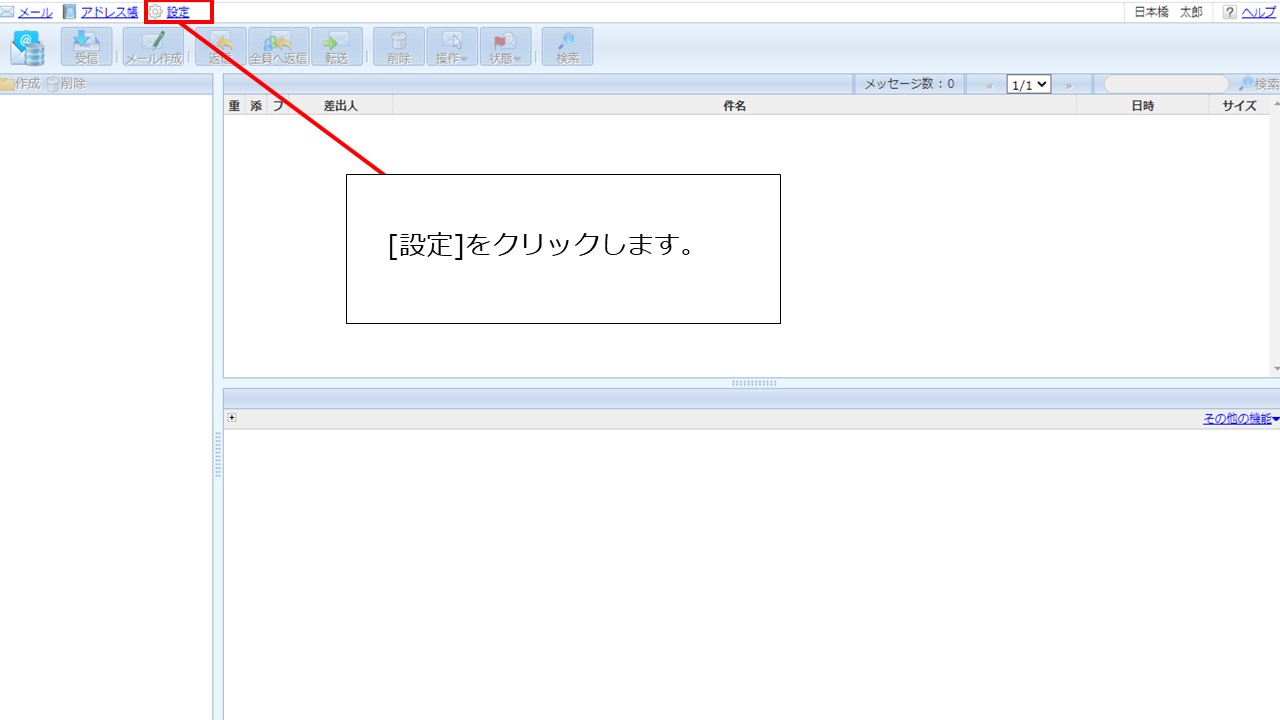The width and height of the screenshot is (1280, 720).
Task: Click the 検索 magnifier toolbar button
Action: coord(568,47)
